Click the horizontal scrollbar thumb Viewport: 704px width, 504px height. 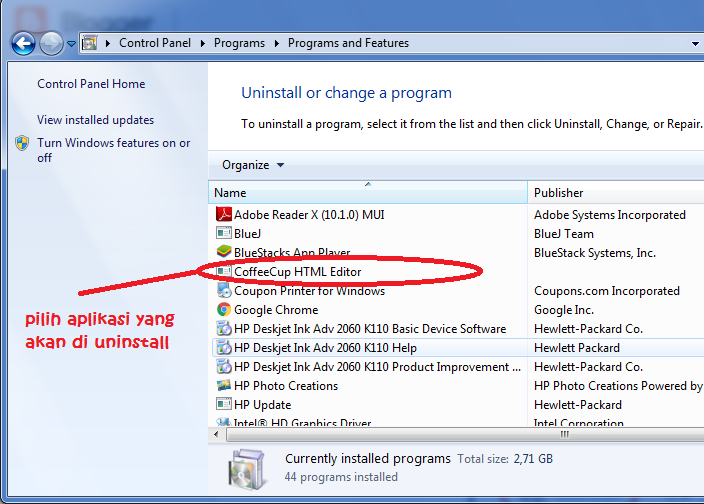coord(465,434)
